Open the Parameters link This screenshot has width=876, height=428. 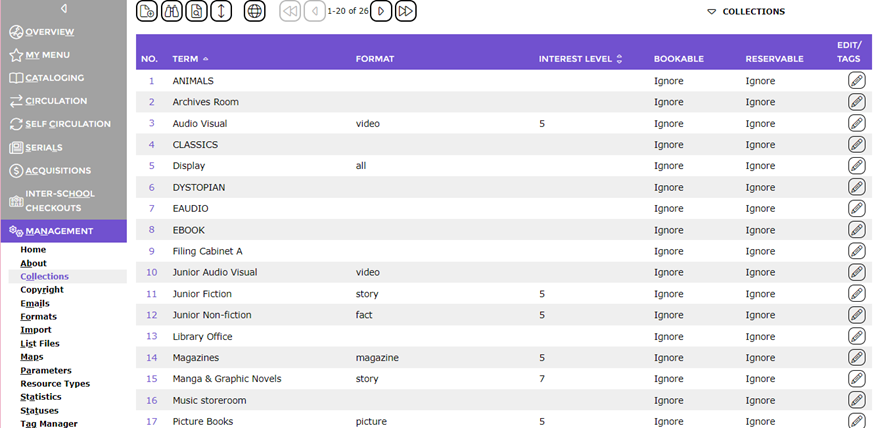coord(46,370)
